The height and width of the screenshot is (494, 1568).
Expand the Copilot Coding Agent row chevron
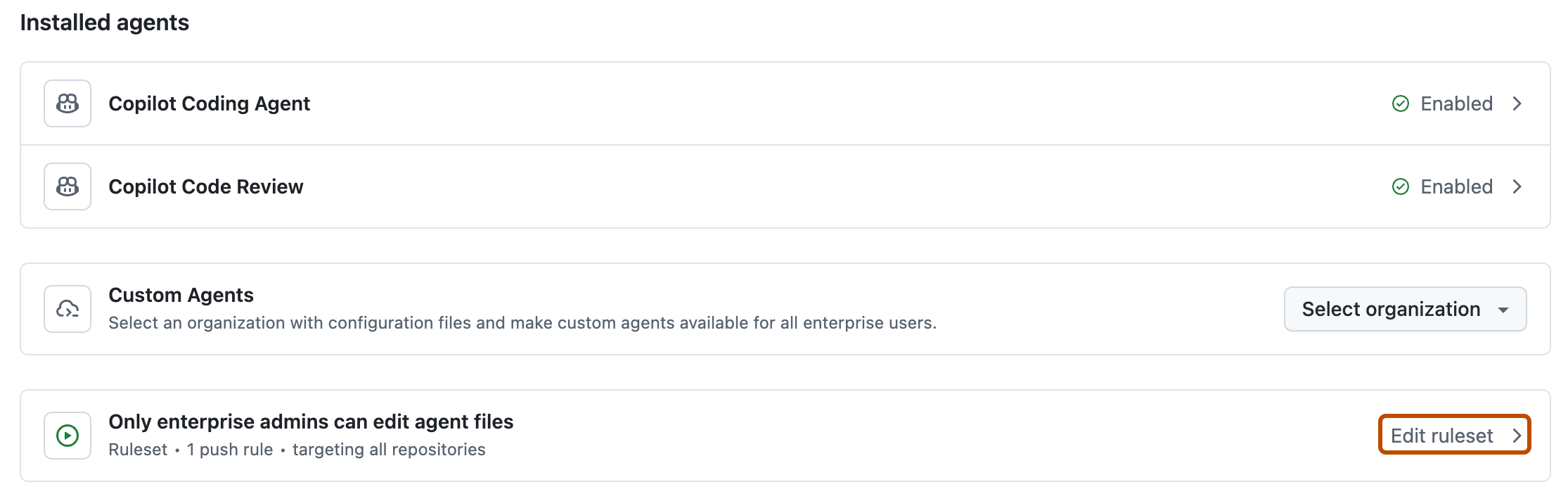coord(1517,103)
